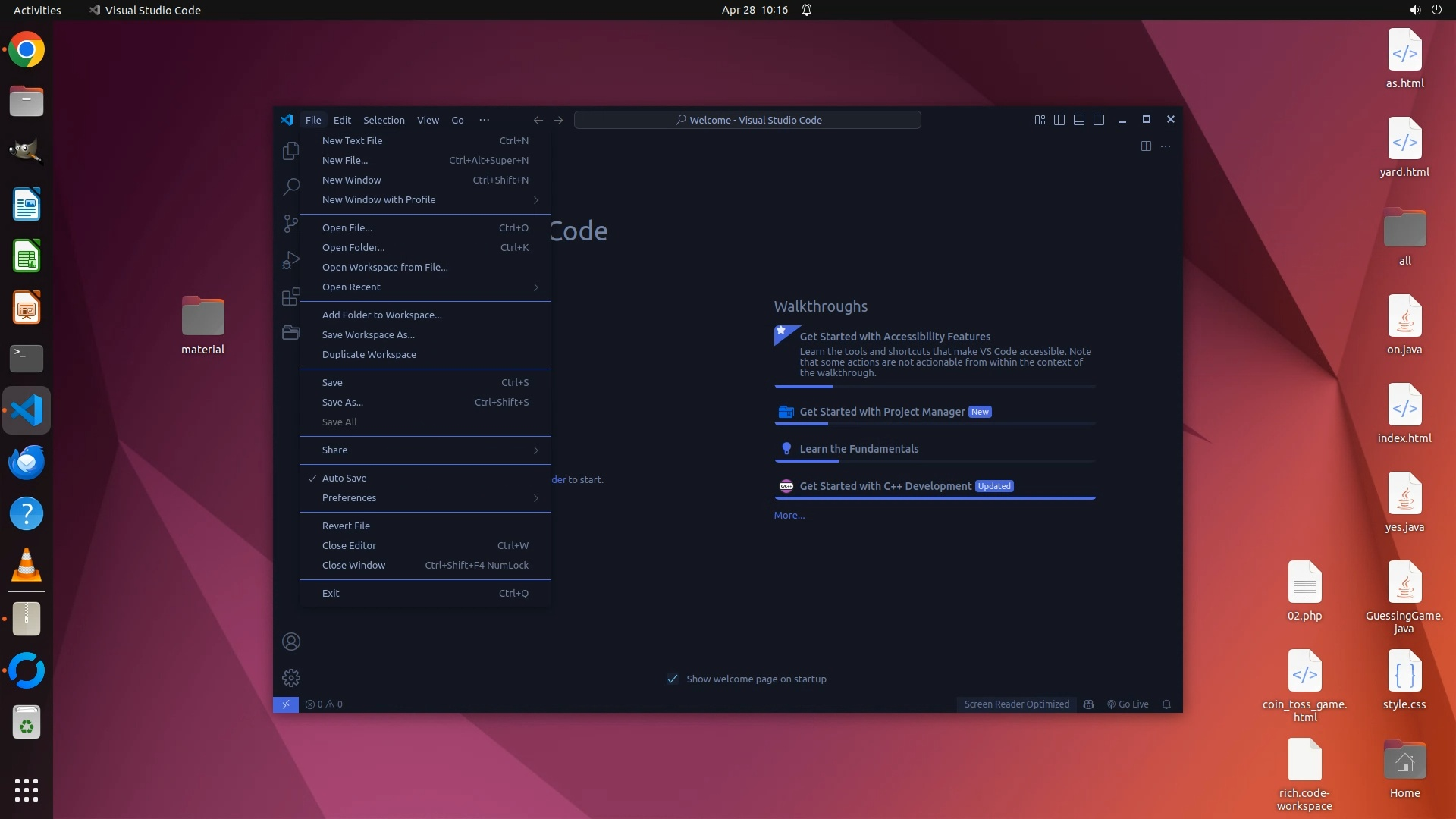Screen dimensions: 1456x819
Task: Open the Accounts icon in activity bar
Action: pyautogui.click(x=291, y=642)
